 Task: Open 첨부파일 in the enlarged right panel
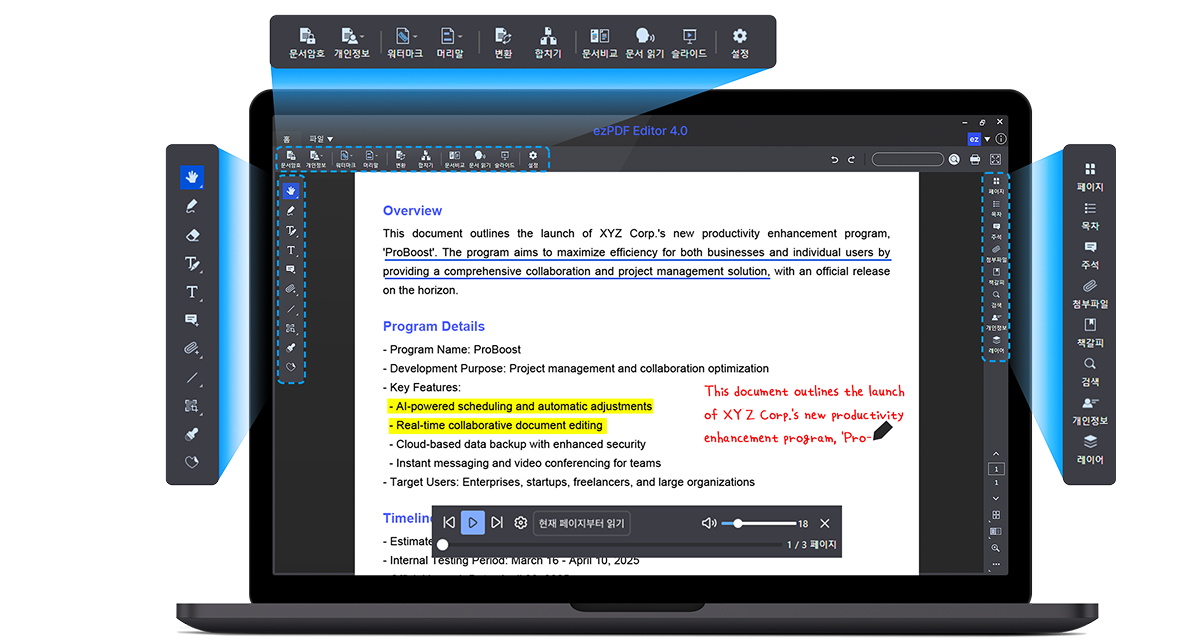pos(1090,294)
